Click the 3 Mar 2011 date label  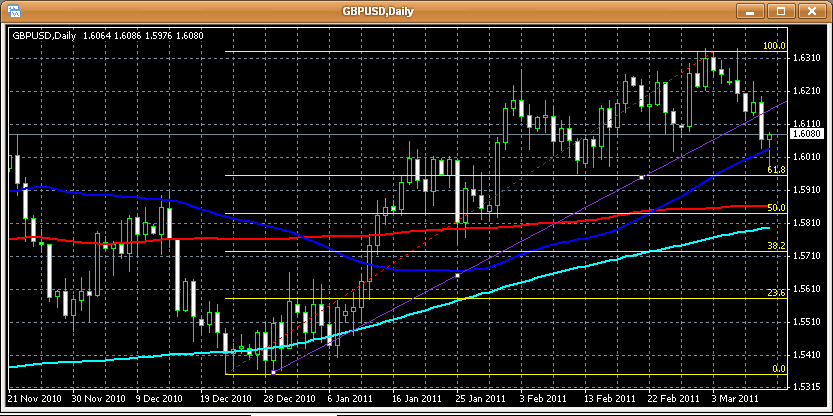tap(733, 398)
